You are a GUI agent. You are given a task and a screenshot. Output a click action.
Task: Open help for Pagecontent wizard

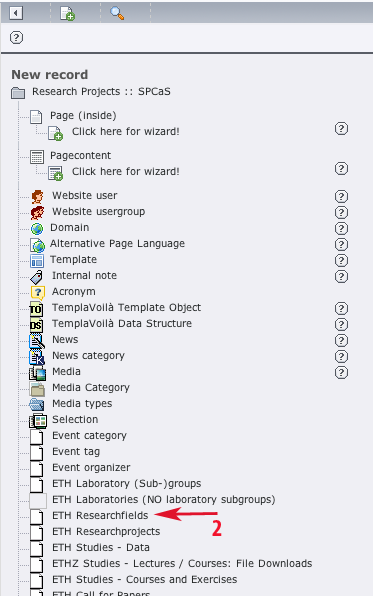[x=341, y=168]
